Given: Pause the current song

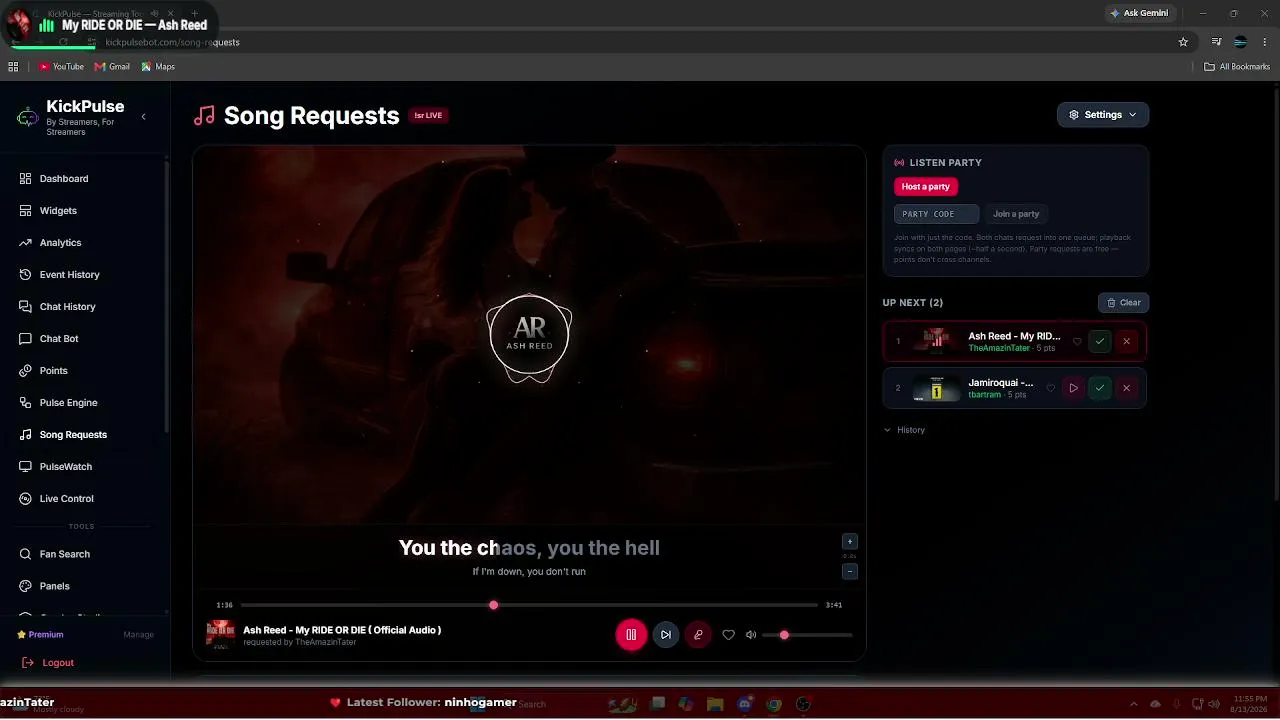Looking at the screenshot, I should (x=631, y=635).
